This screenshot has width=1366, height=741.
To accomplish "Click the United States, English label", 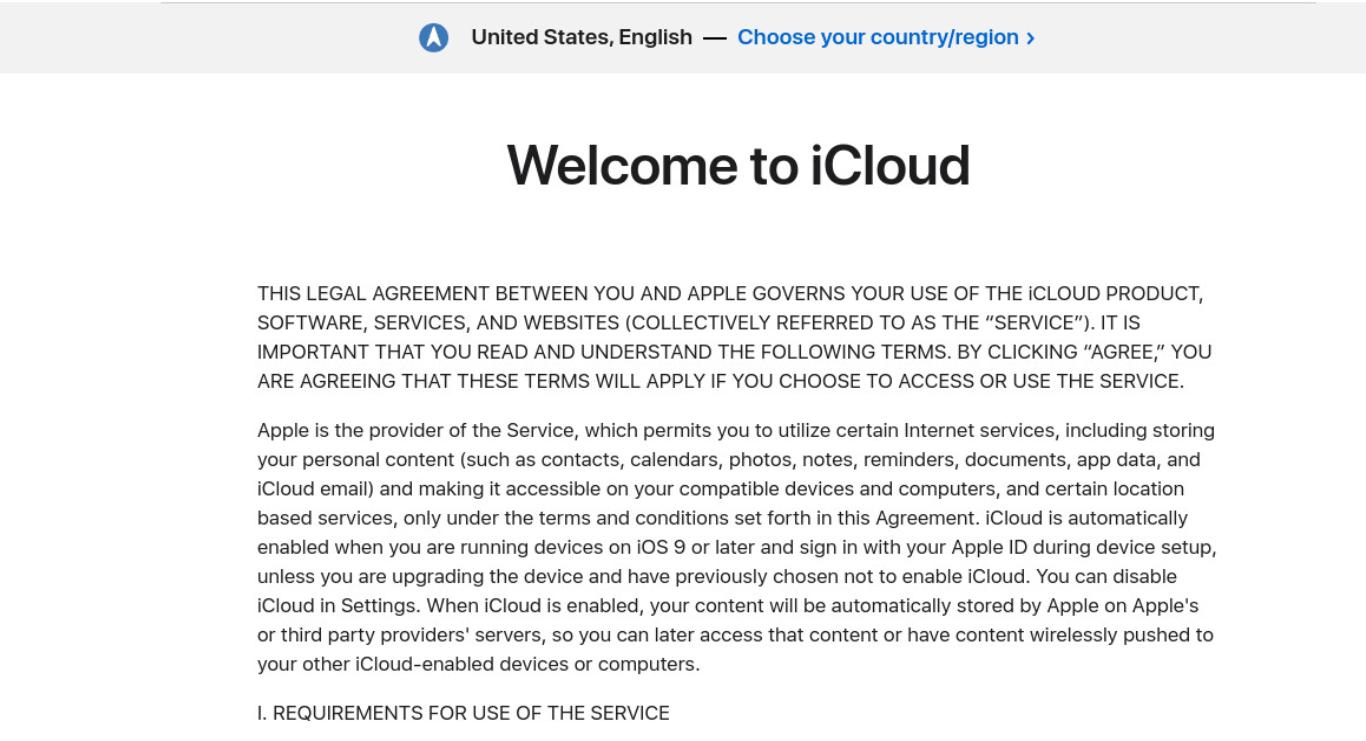I will pyautogui.click(x=582, y=38).
